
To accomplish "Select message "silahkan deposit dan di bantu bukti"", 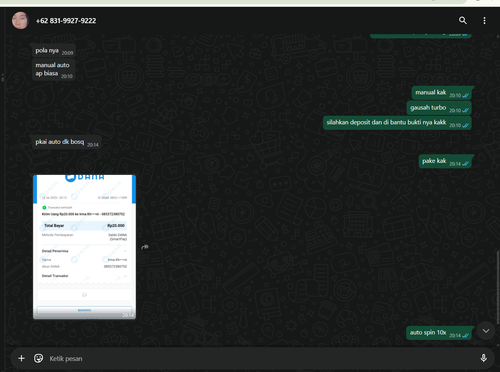I will coord(397,123).
